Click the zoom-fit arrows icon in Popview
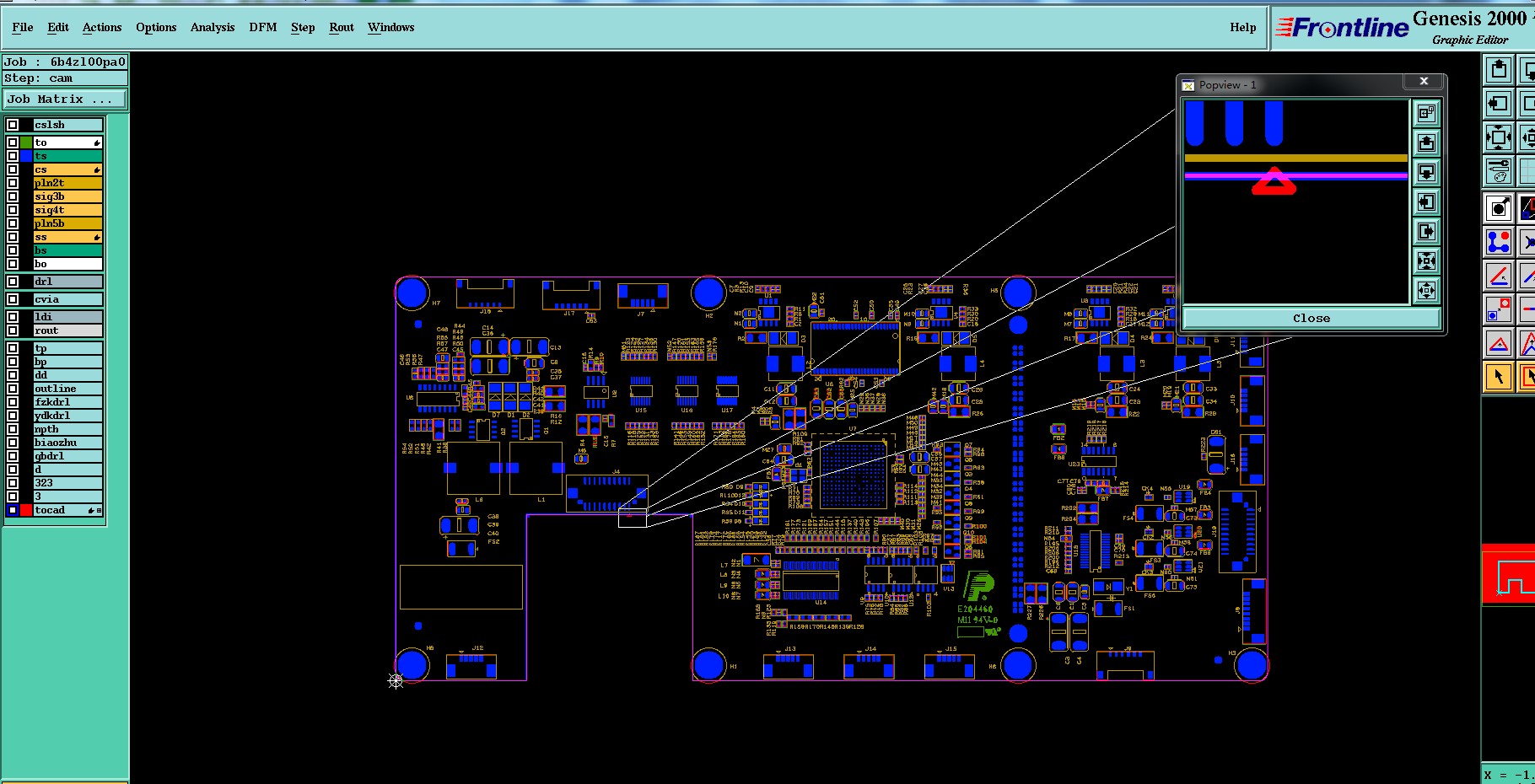This screenshot has width=1535, height=784. (x=1426, y=291)
